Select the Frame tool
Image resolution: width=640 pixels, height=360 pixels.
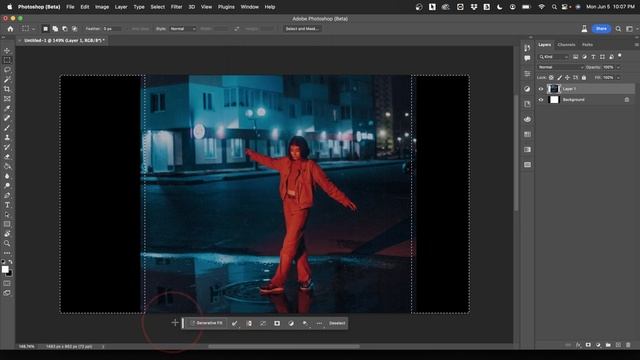pyautogui.click(x=7, y=99)
